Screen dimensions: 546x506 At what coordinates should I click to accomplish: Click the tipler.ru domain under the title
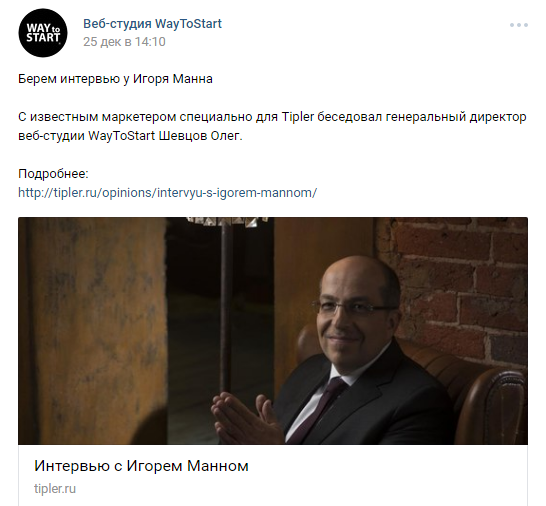click(55, 489)
